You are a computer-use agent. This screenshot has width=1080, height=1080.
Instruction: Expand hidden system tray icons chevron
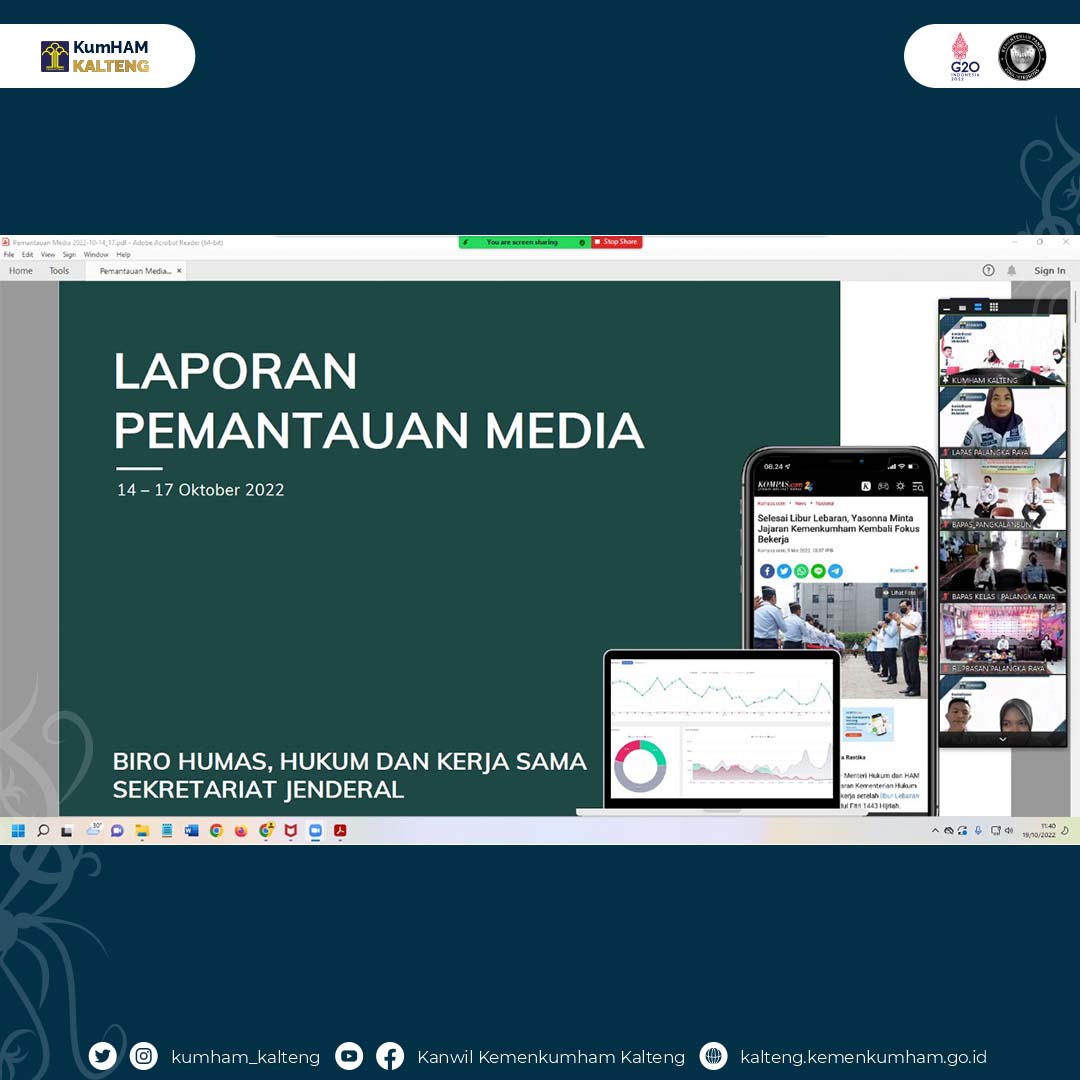(x=935, y=830)
